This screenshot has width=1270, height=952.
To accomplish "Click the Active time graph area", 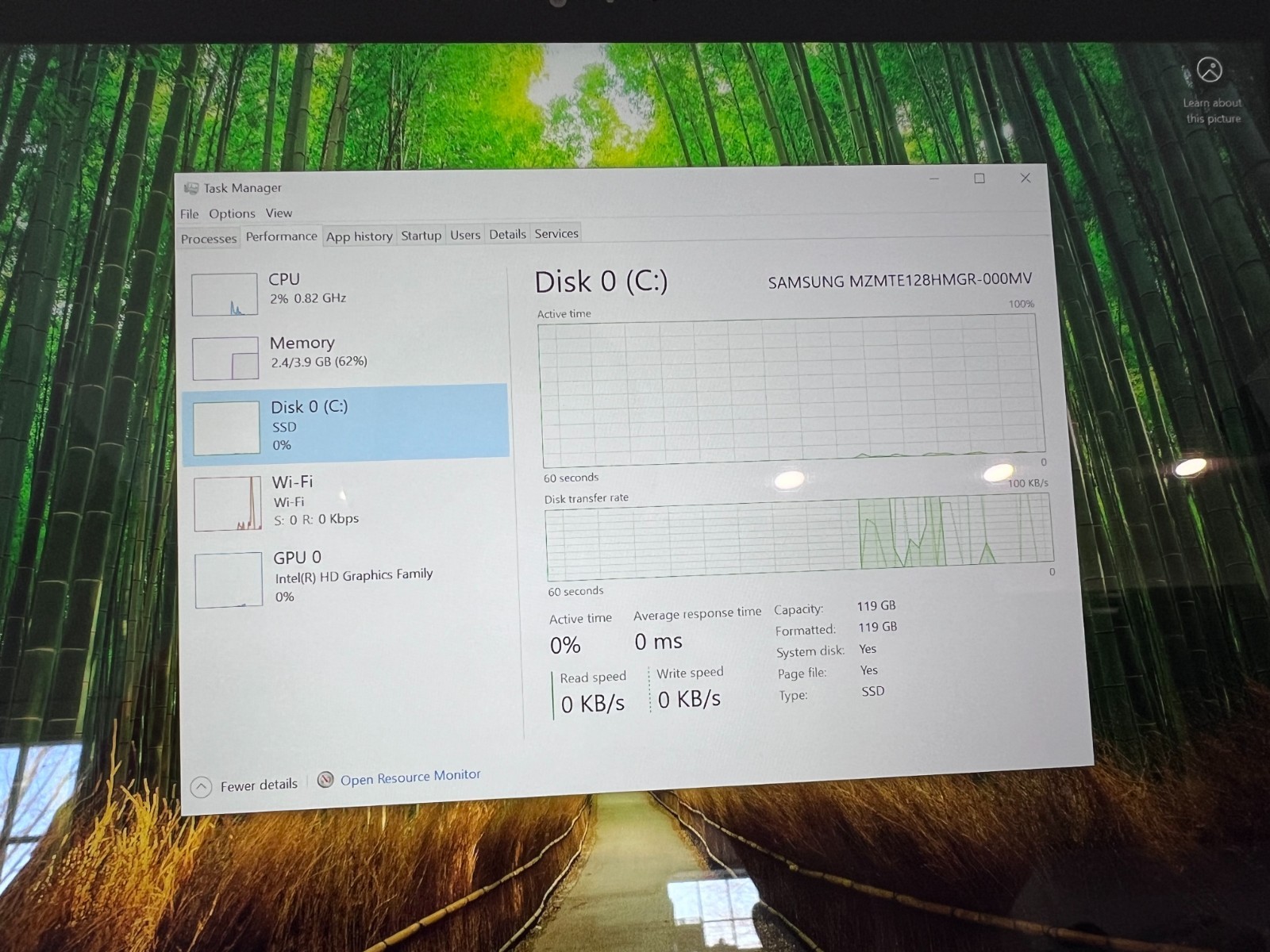I will click(792, 390).
